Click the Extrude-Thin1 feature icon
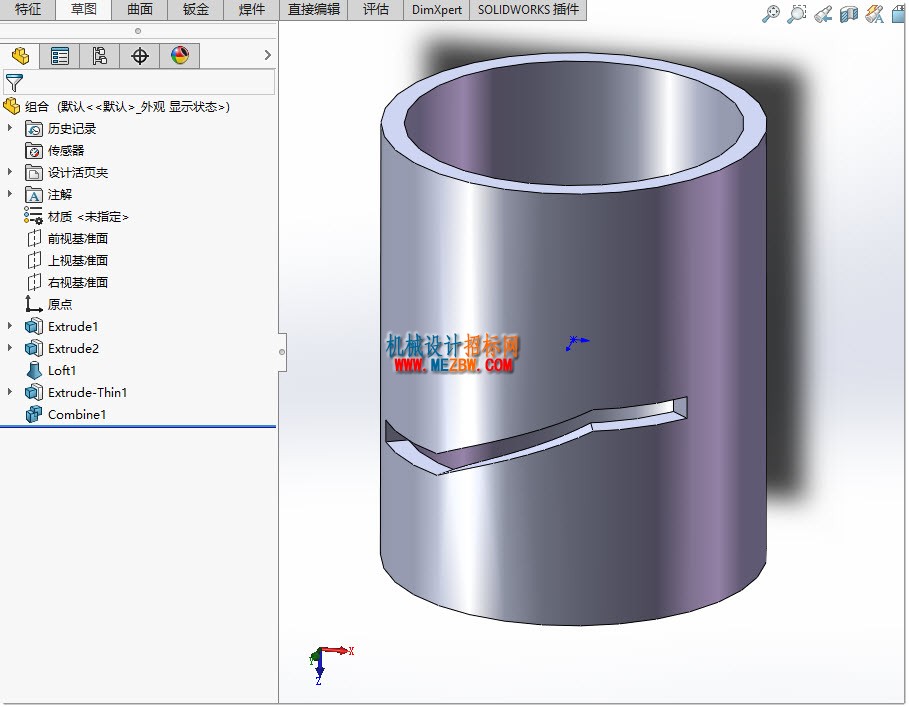909x708 pixels. click(x=34, y=393)
